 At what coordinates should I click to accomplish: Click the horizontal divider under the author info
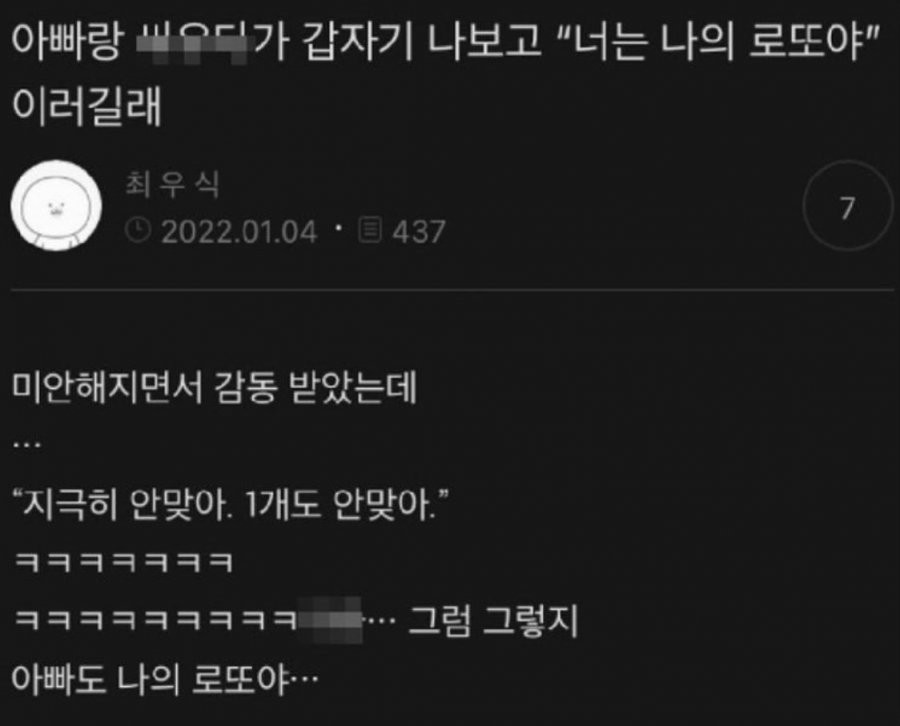(x=452, y=290)
